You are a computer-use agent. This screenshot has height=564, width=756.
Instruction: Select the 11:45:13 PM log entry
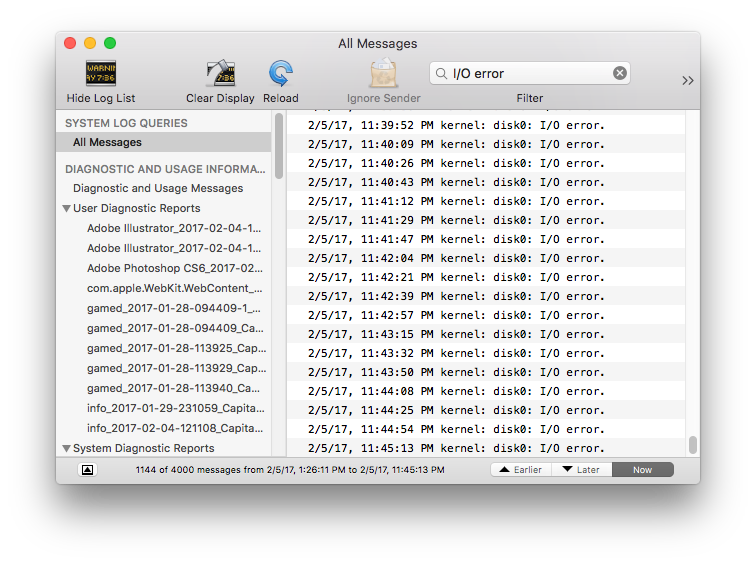click(x=486, y=448)
